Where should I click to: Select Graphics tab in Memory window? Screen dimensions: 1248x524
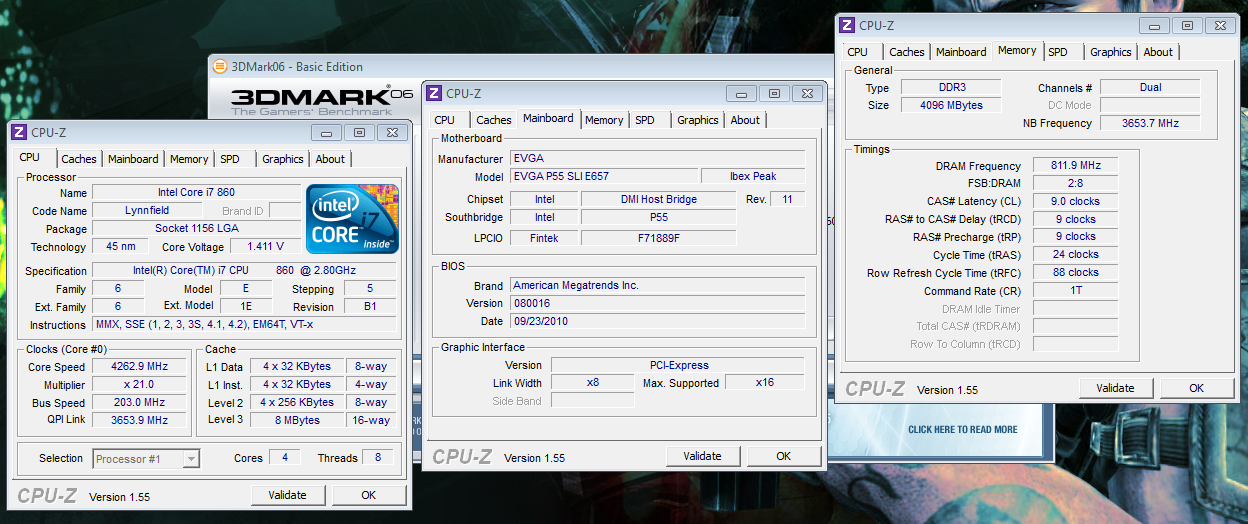click(1111, 52)
